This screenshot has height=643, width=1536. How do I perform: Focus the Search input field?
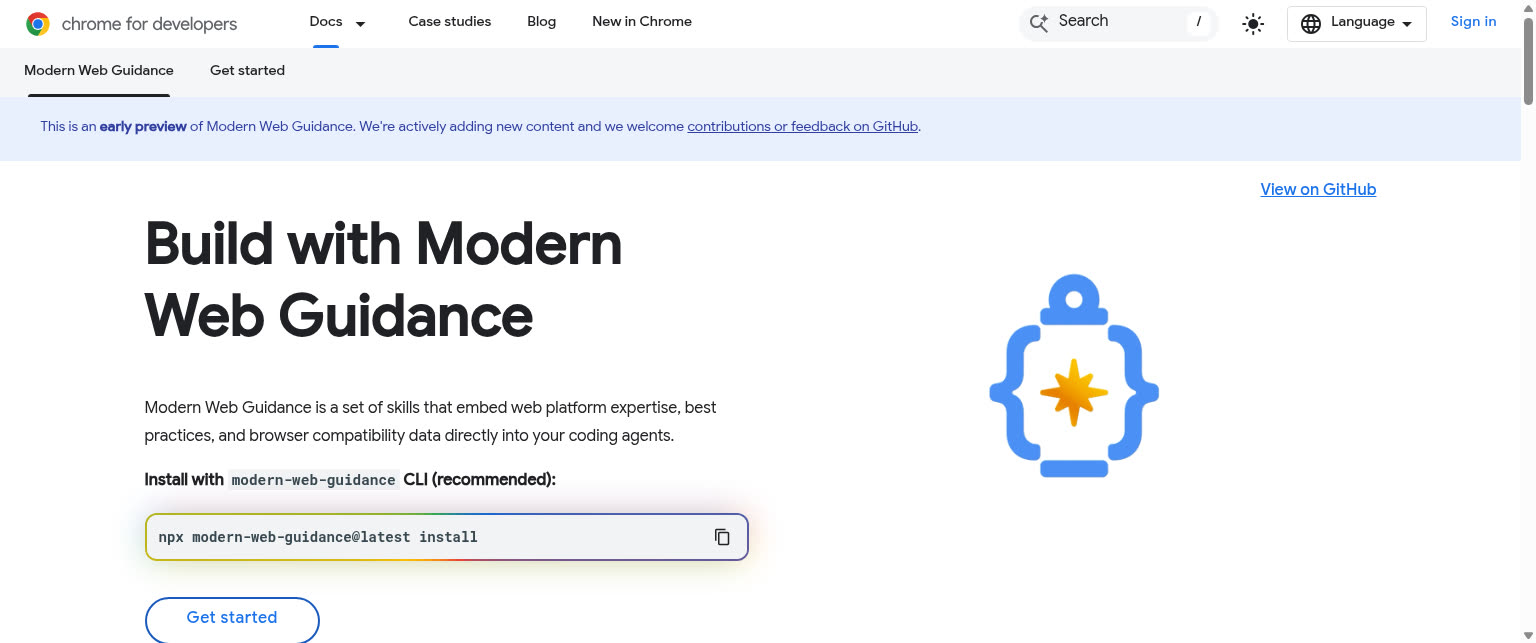click(1118, 22)
